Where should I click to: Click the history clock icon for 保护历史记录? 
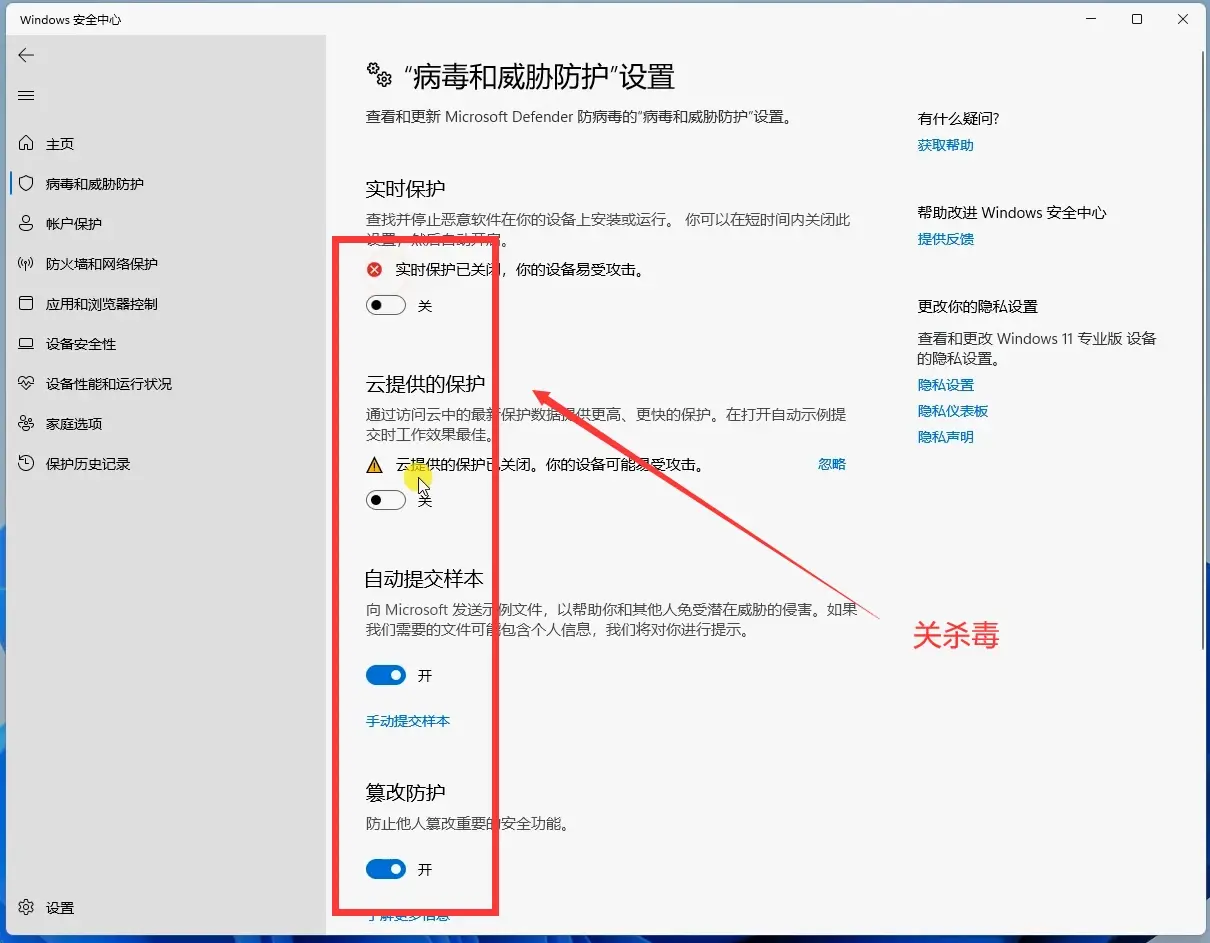[26, 464]
